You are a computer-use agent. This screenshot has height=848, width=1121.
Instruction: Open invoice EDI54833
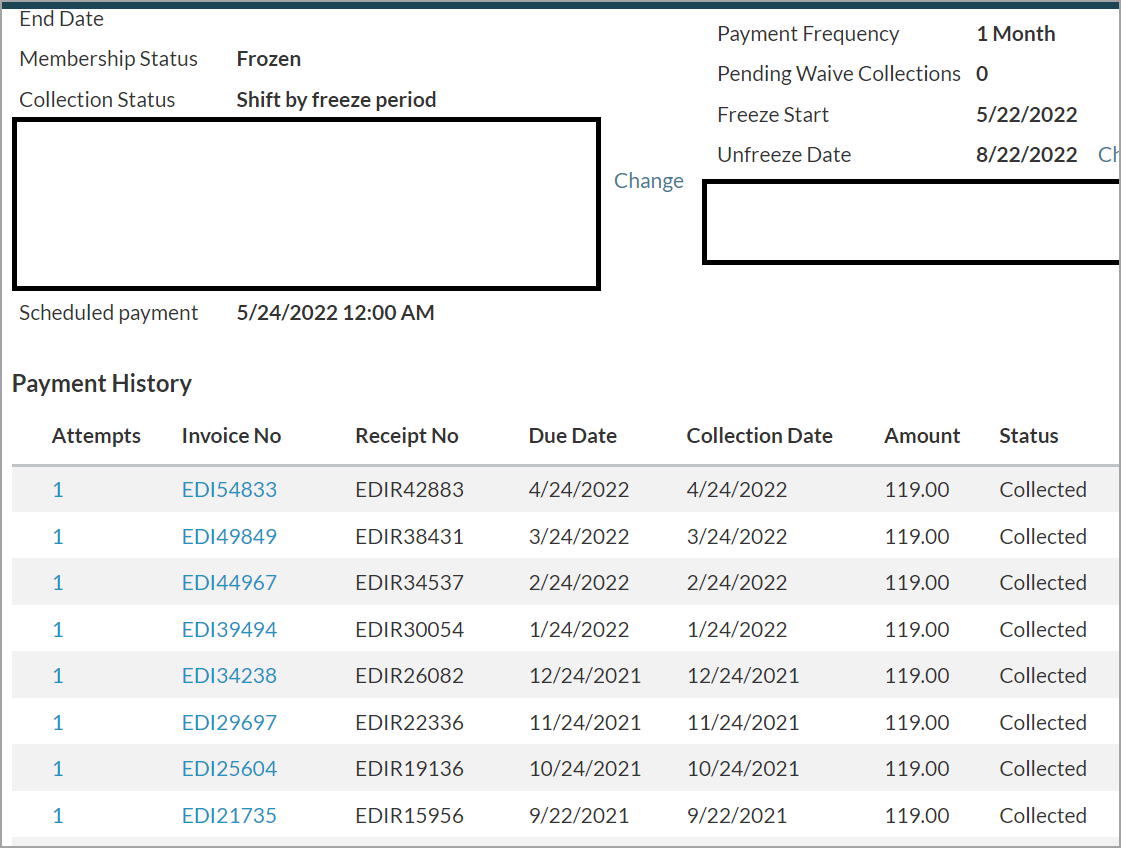[229, 490]
